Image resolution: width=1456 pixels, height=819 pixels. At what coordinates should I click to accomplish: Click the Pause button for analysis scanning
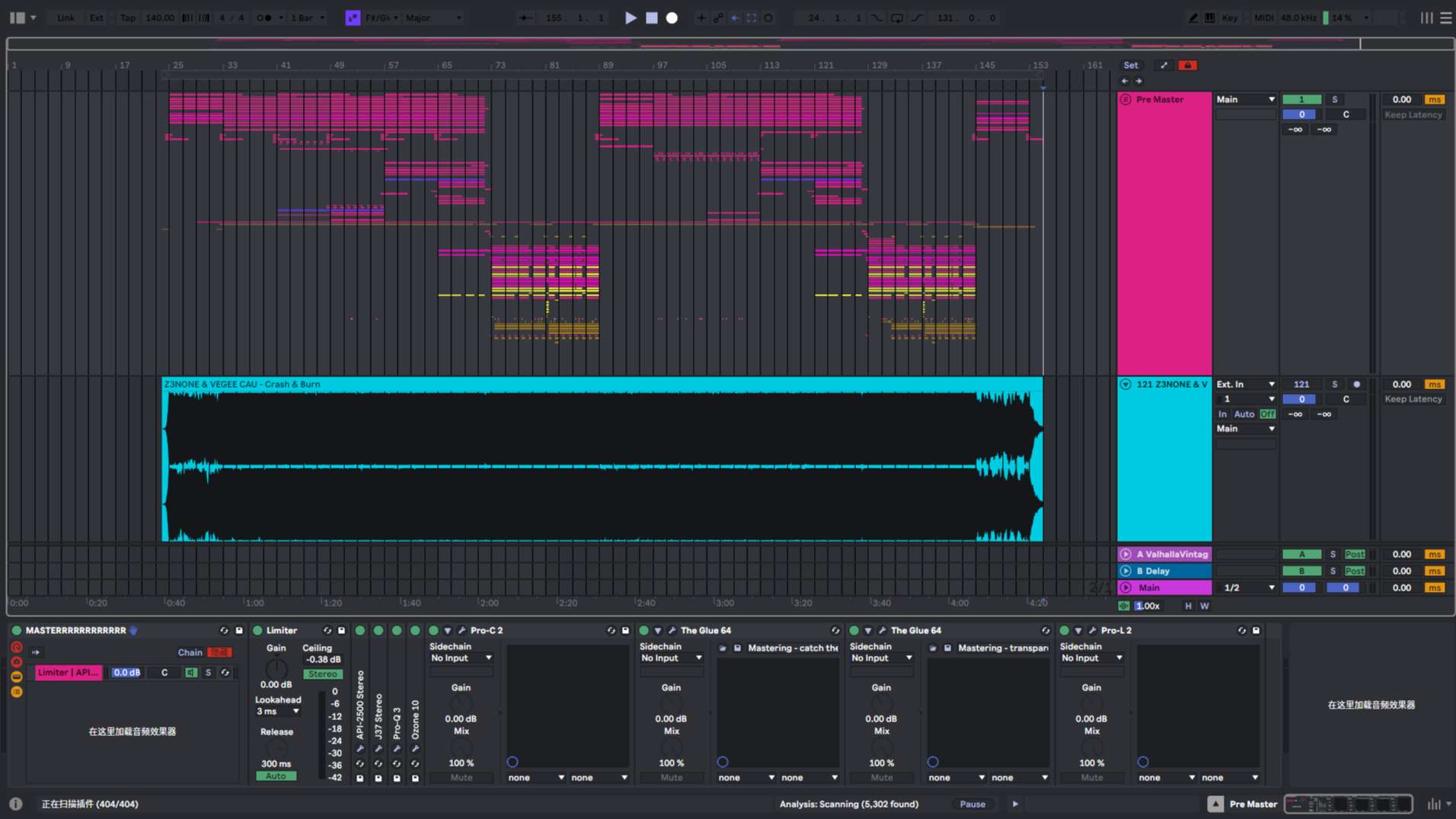pos(972,804)
